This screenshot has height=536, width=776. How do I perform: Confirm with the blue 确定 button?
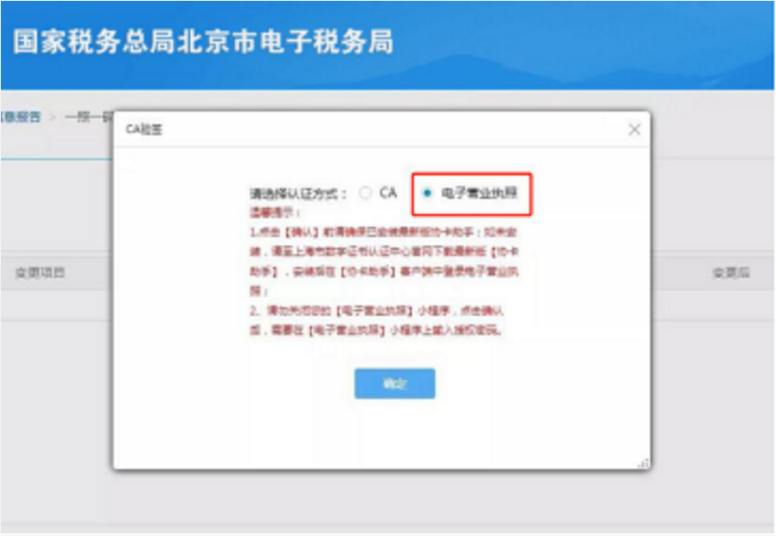coord(394,384)
